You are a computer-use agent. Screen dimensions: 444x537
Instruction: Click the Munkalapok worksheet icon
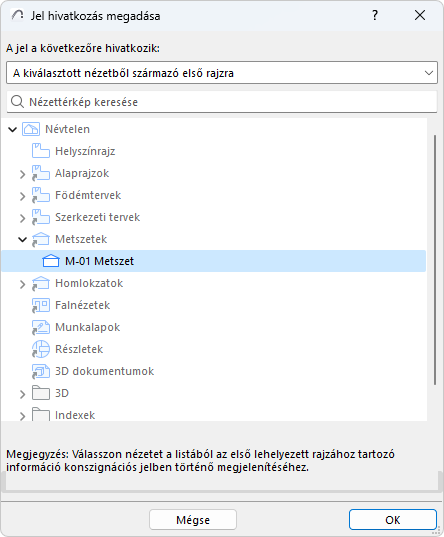pyautogui.click(x=40, y=327)
